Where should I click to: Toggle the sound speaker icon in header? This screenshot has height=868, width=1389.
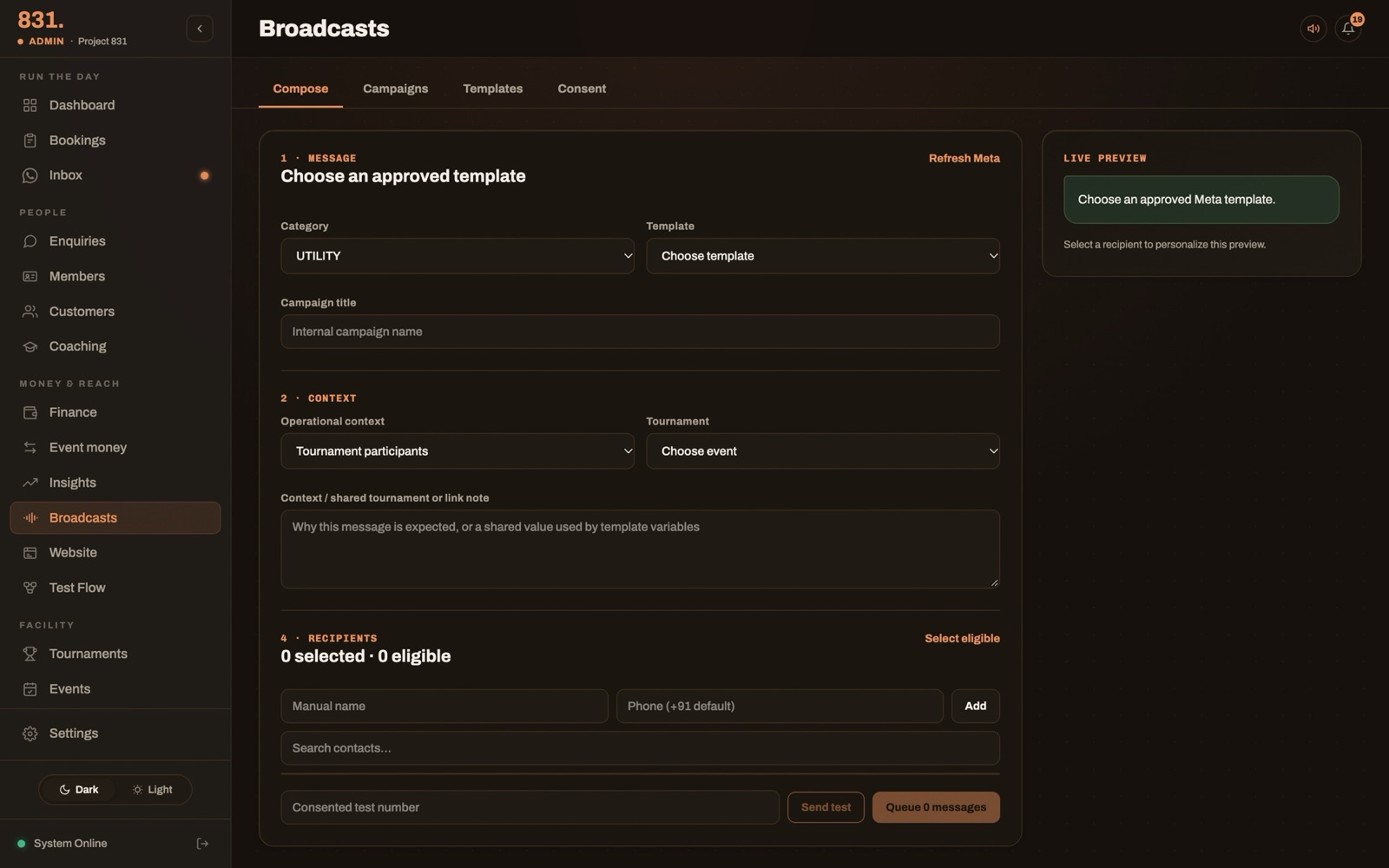[x=1313, y=29]
